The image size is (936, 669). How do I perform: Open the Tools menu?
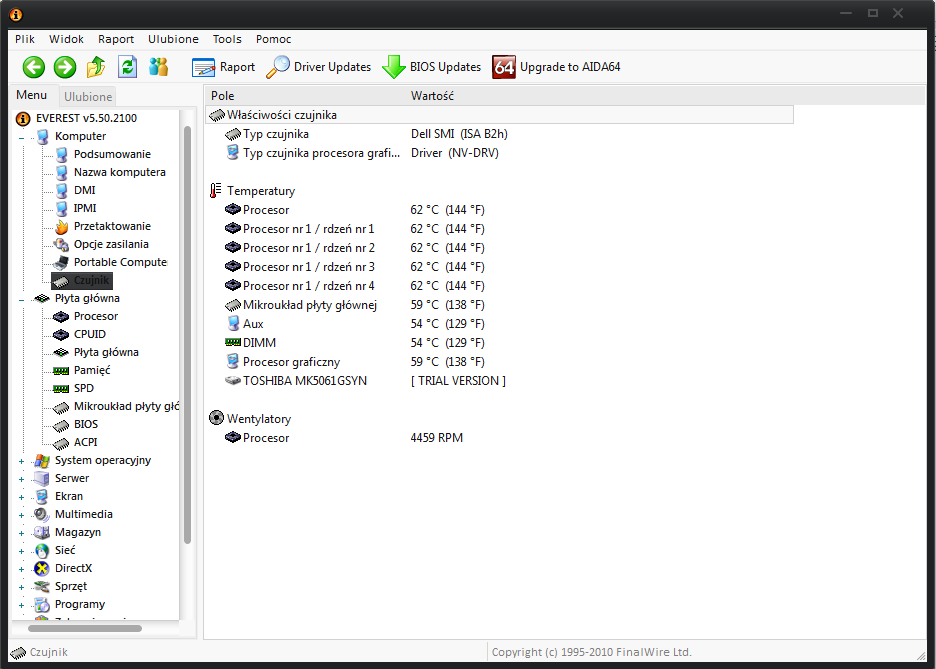(x=227, y=39)
